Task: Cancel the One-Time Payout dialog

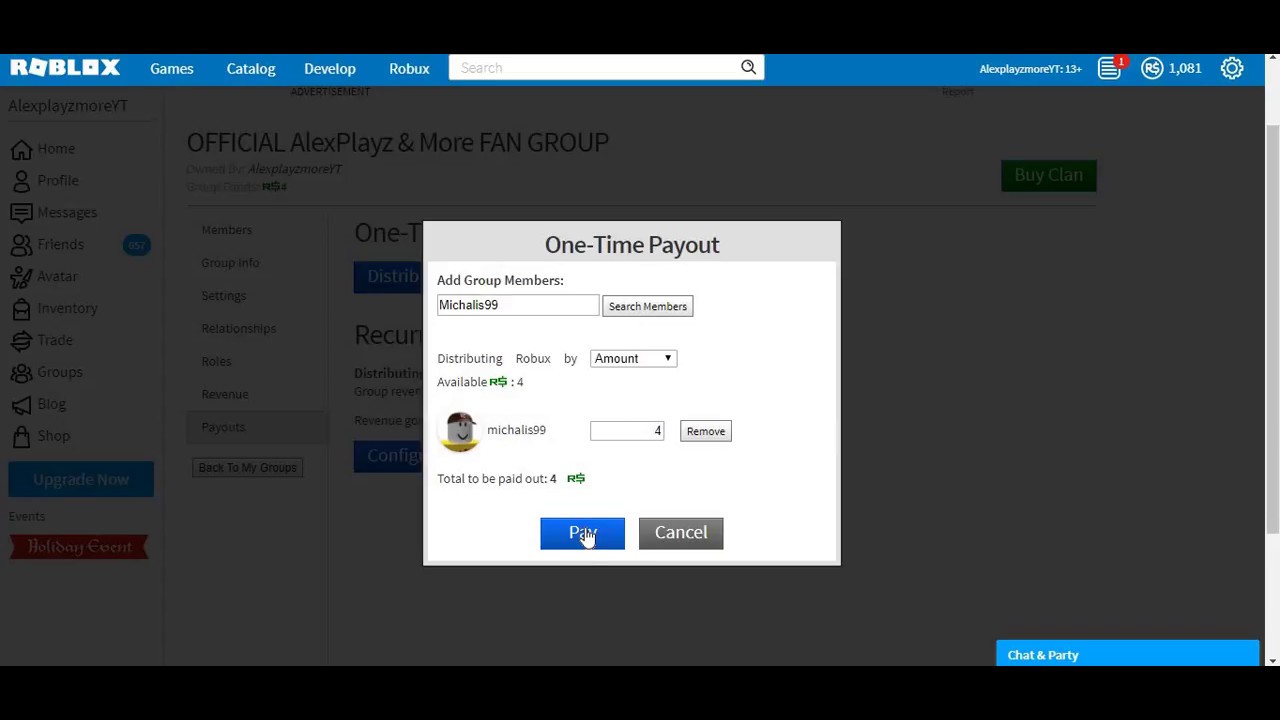Action: tap(681, 533)
